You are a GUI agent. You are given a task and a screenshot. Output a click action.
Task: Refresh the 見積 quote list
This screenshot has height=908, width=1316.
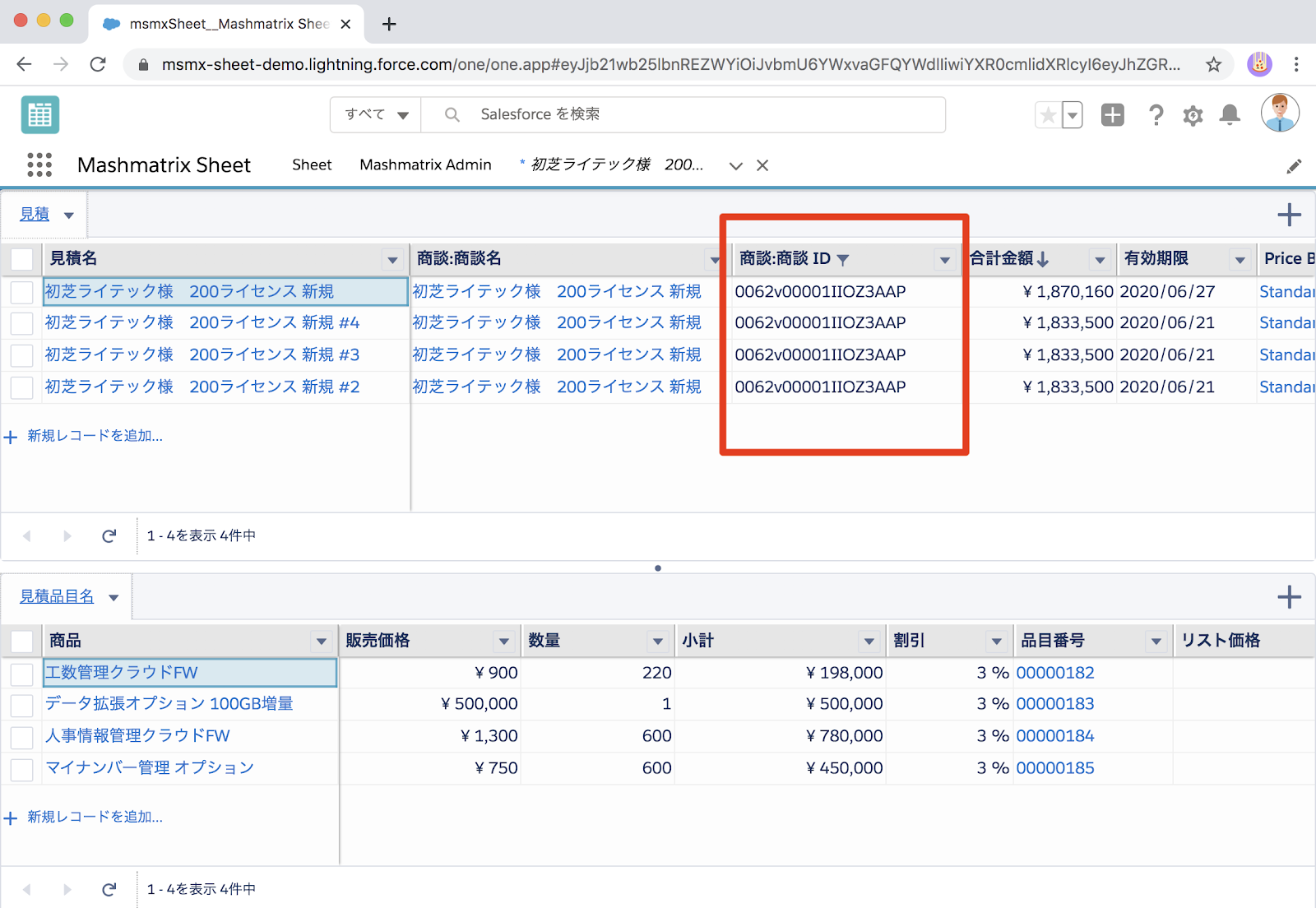(109, 536)
